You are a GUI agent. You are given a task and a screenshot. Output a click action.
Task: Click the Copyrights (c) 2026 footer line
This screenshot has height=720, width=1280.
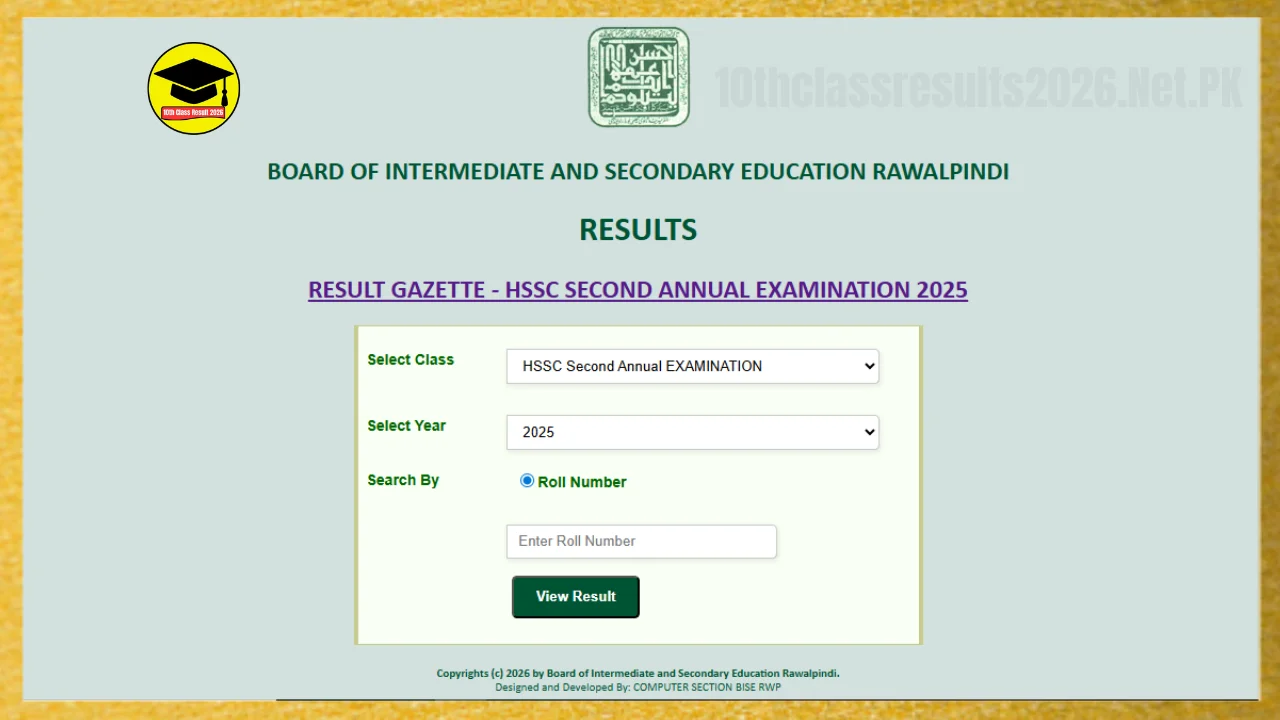tap(638, 674)
